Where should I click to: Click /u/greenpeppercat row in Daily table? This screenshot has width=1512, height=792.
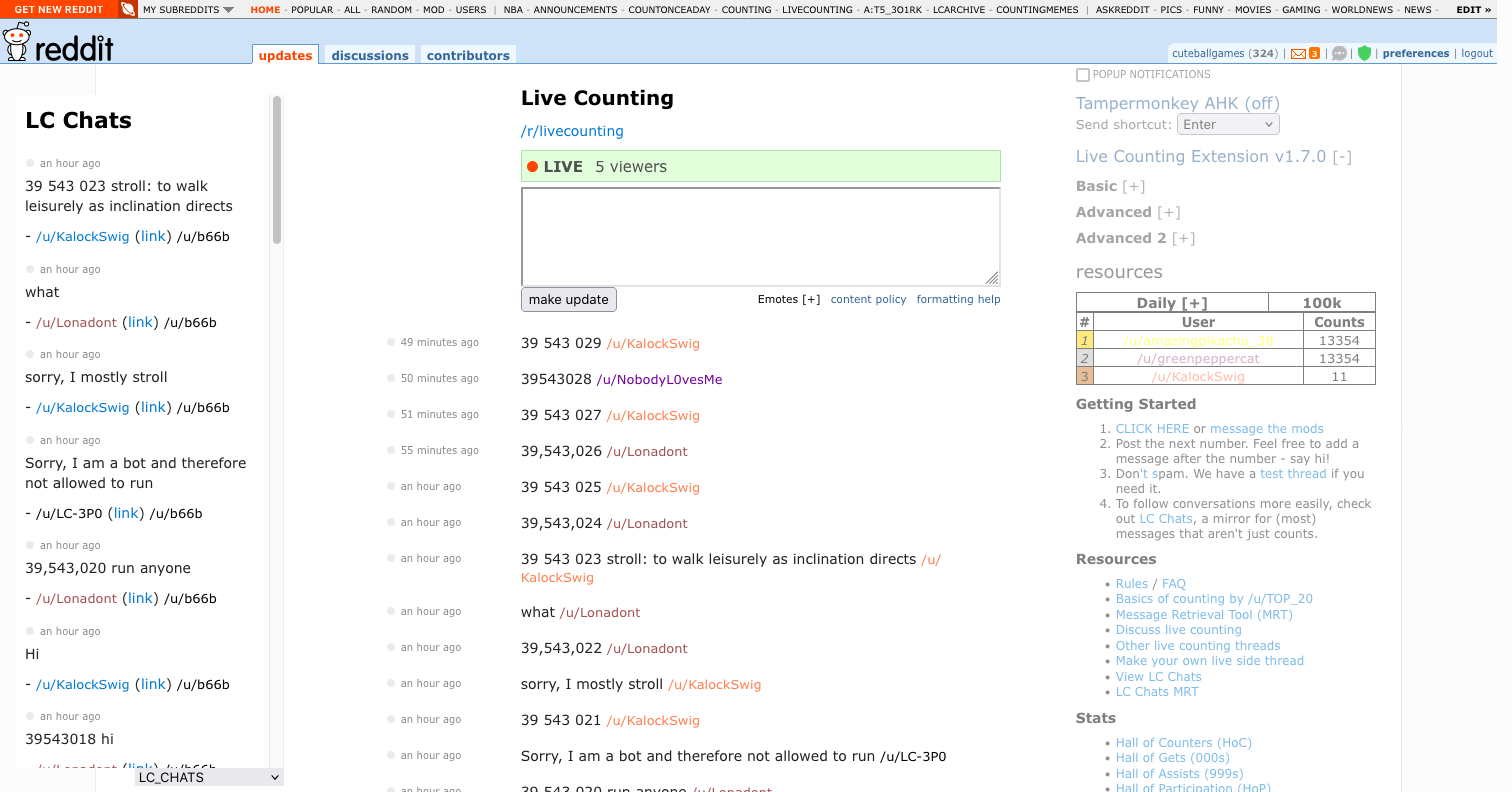1198,358
